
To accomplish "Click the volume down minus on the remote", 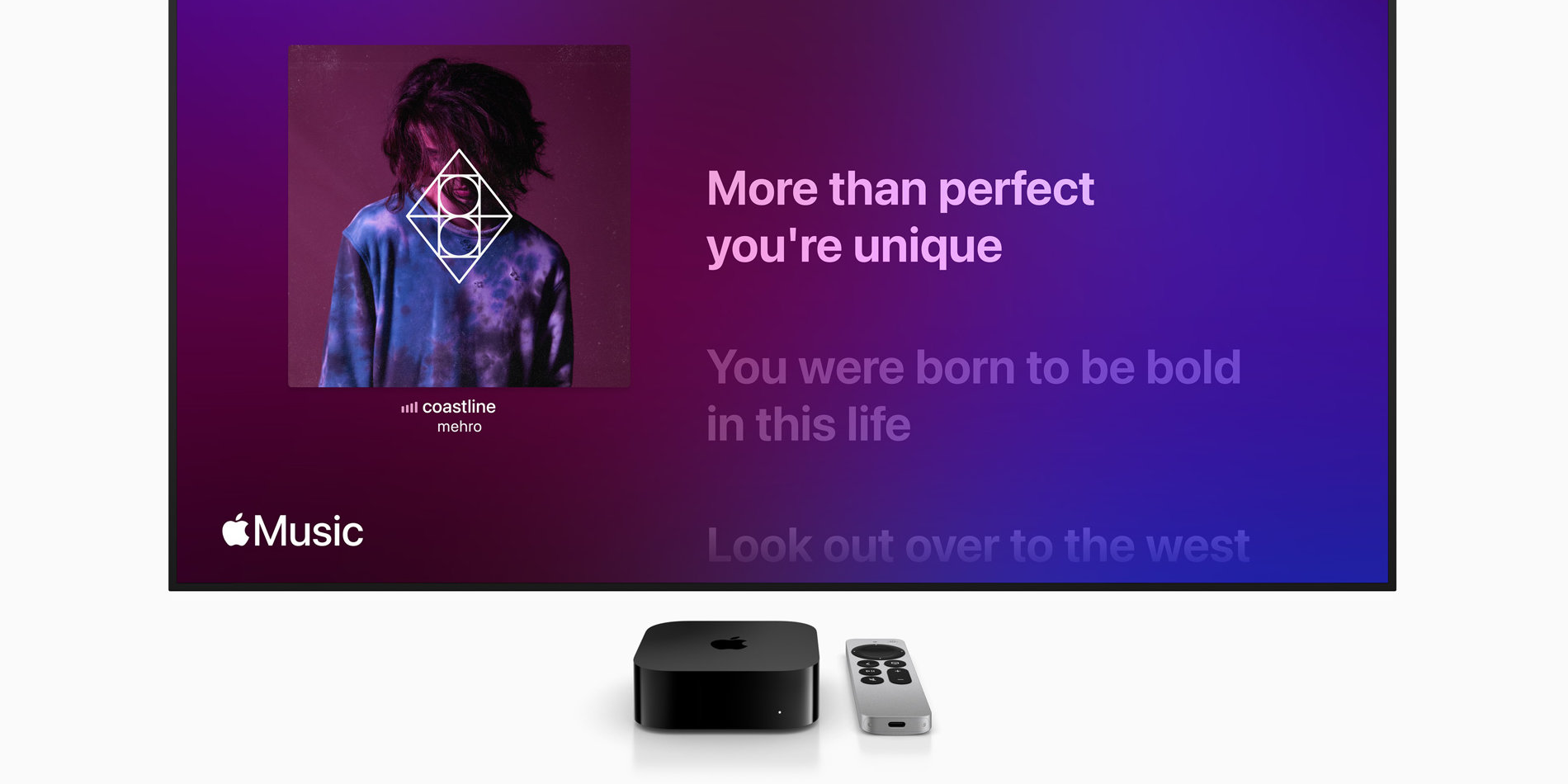I will pyautogui.click(x=900, y=680).
